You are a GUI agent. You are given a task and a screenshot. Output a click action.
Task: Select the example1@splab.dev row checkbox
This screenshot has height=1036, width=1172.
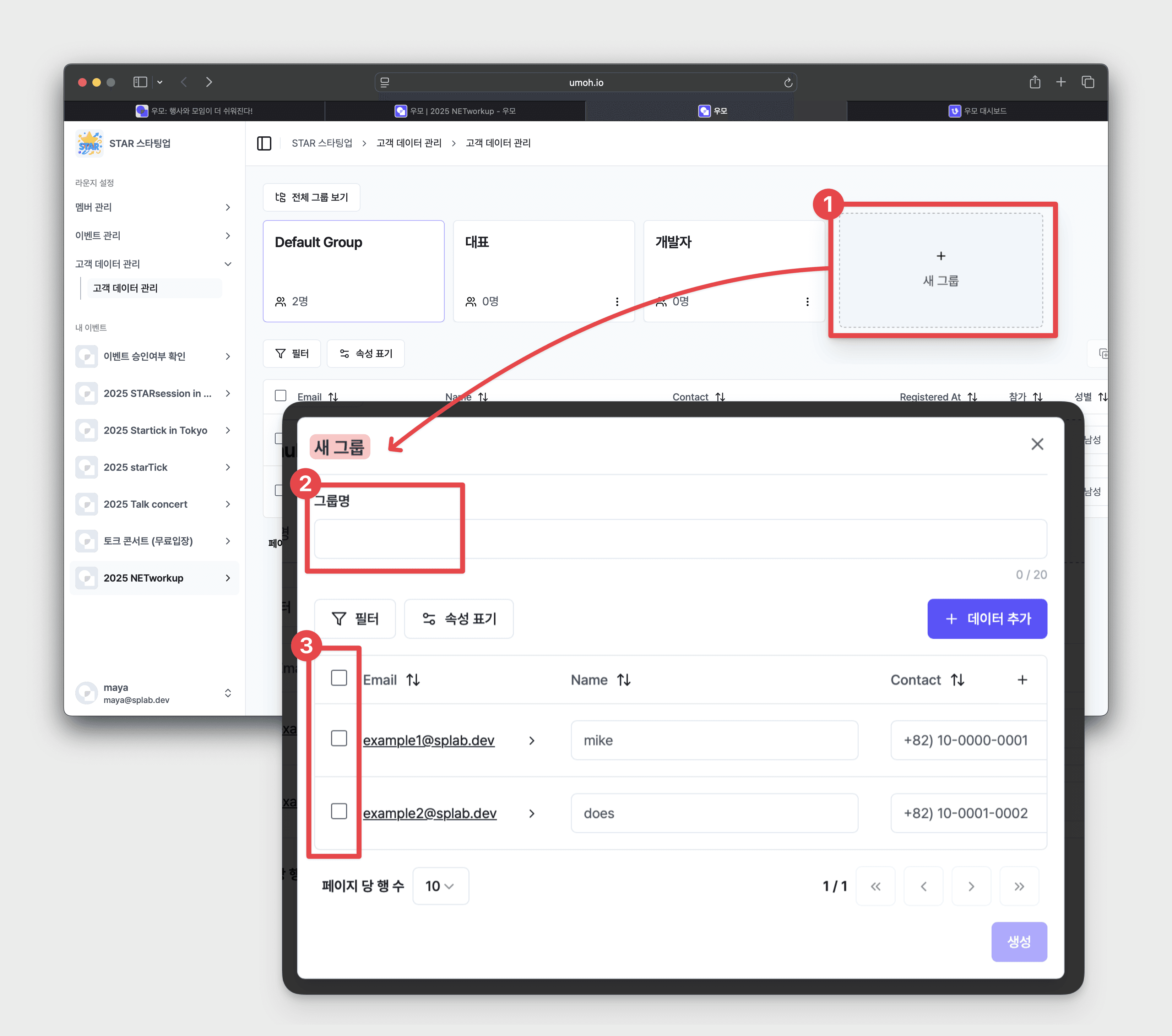(339, 738)
